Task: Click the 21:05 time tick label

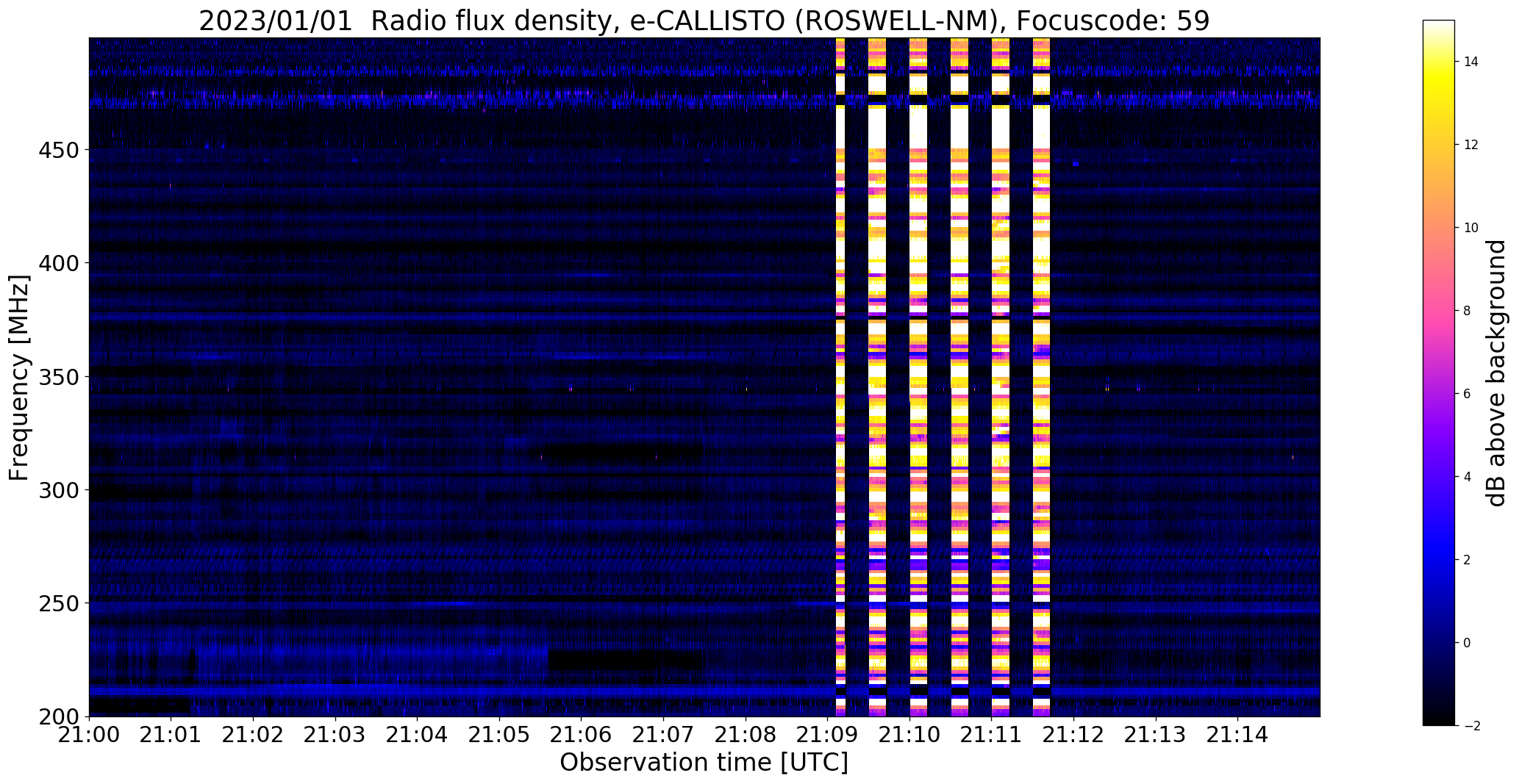Action: point(499,735)
